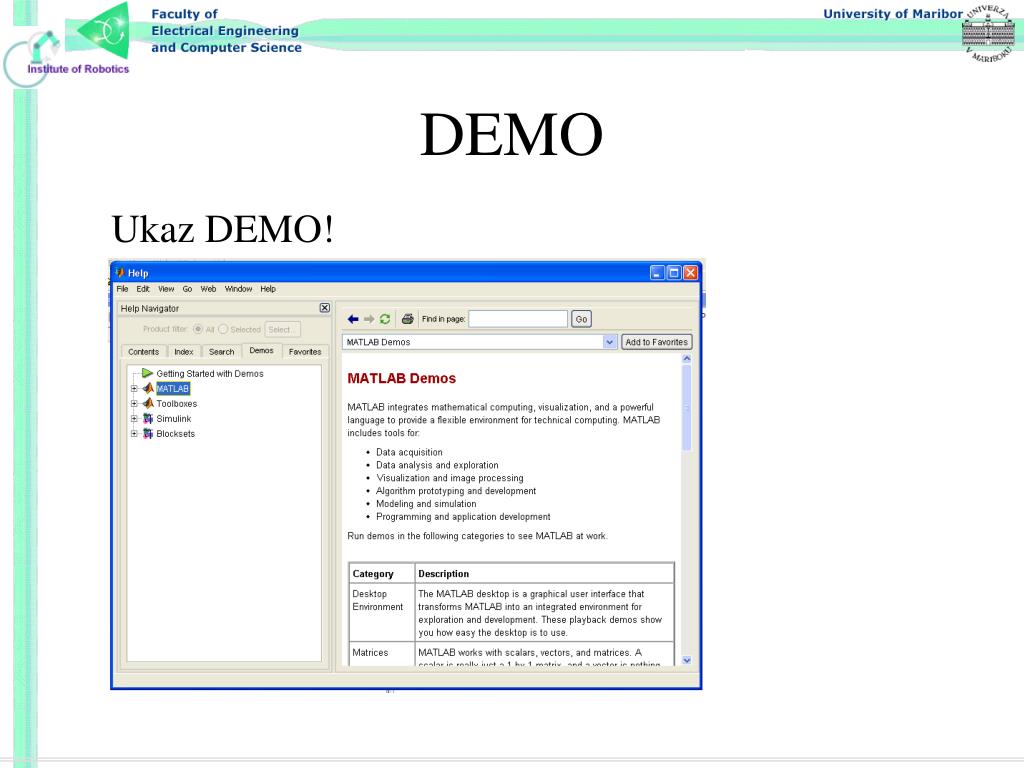Open the File menu

point(122,289)
